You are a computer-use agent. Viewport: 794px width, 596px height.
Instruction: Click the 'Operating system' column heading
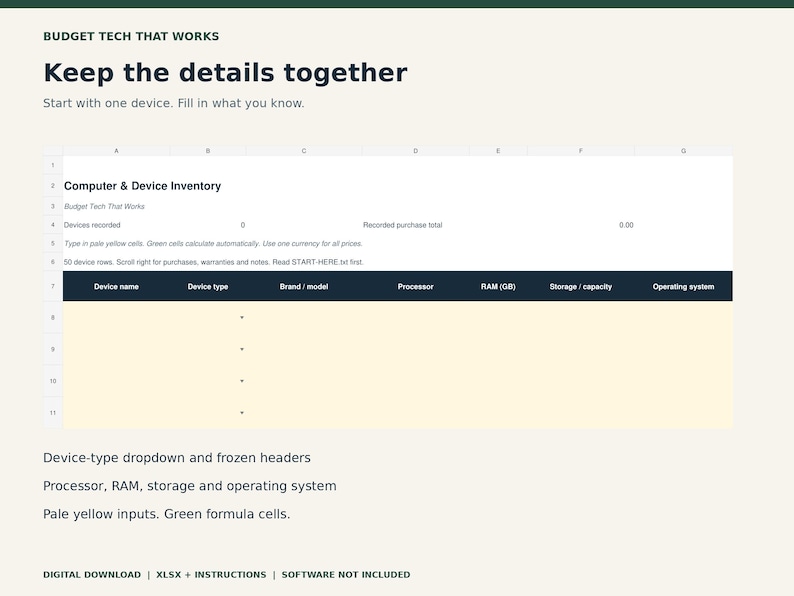(684, 287)
